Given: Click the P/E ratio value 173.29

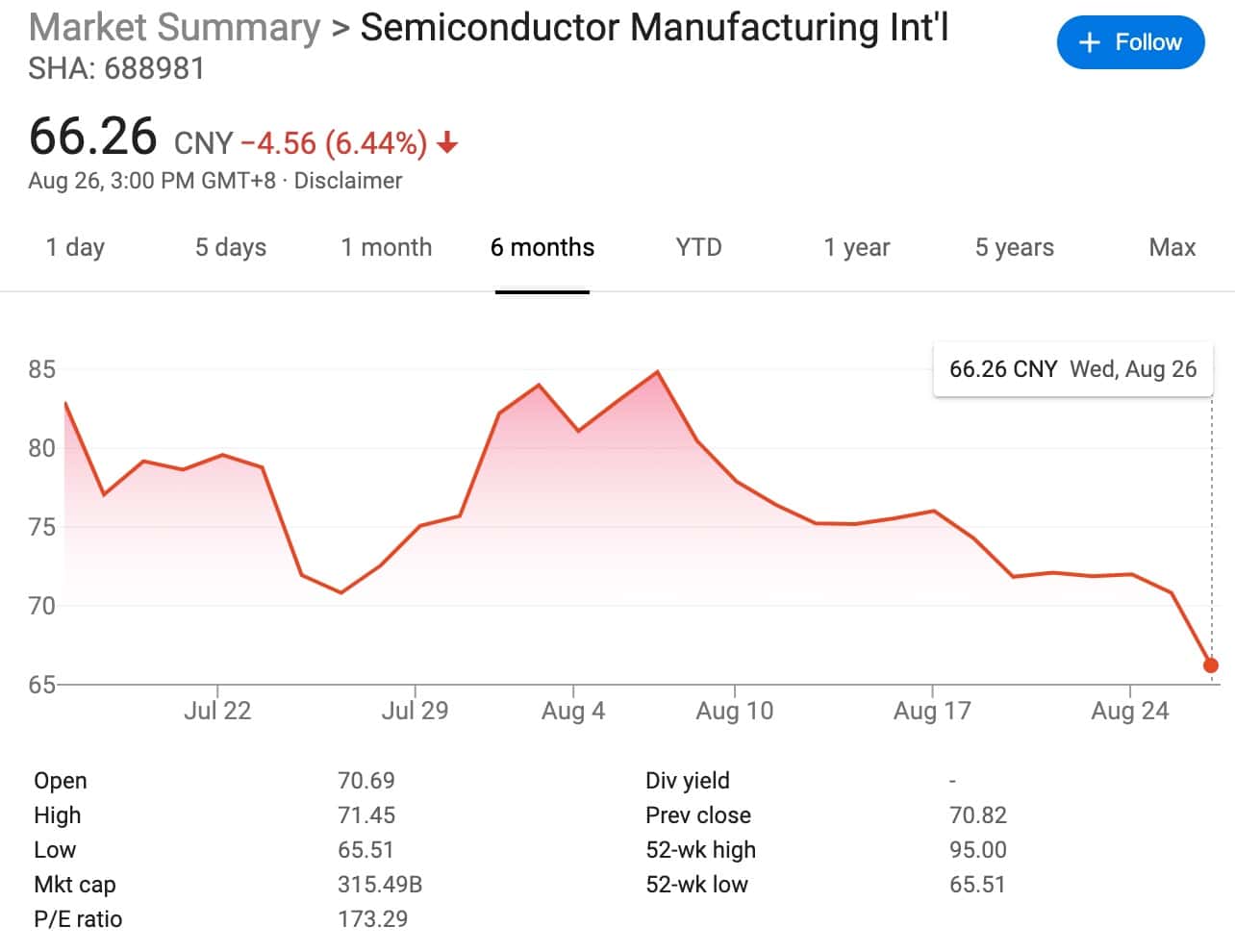Looking at the screenshot, I should [370, 918].
